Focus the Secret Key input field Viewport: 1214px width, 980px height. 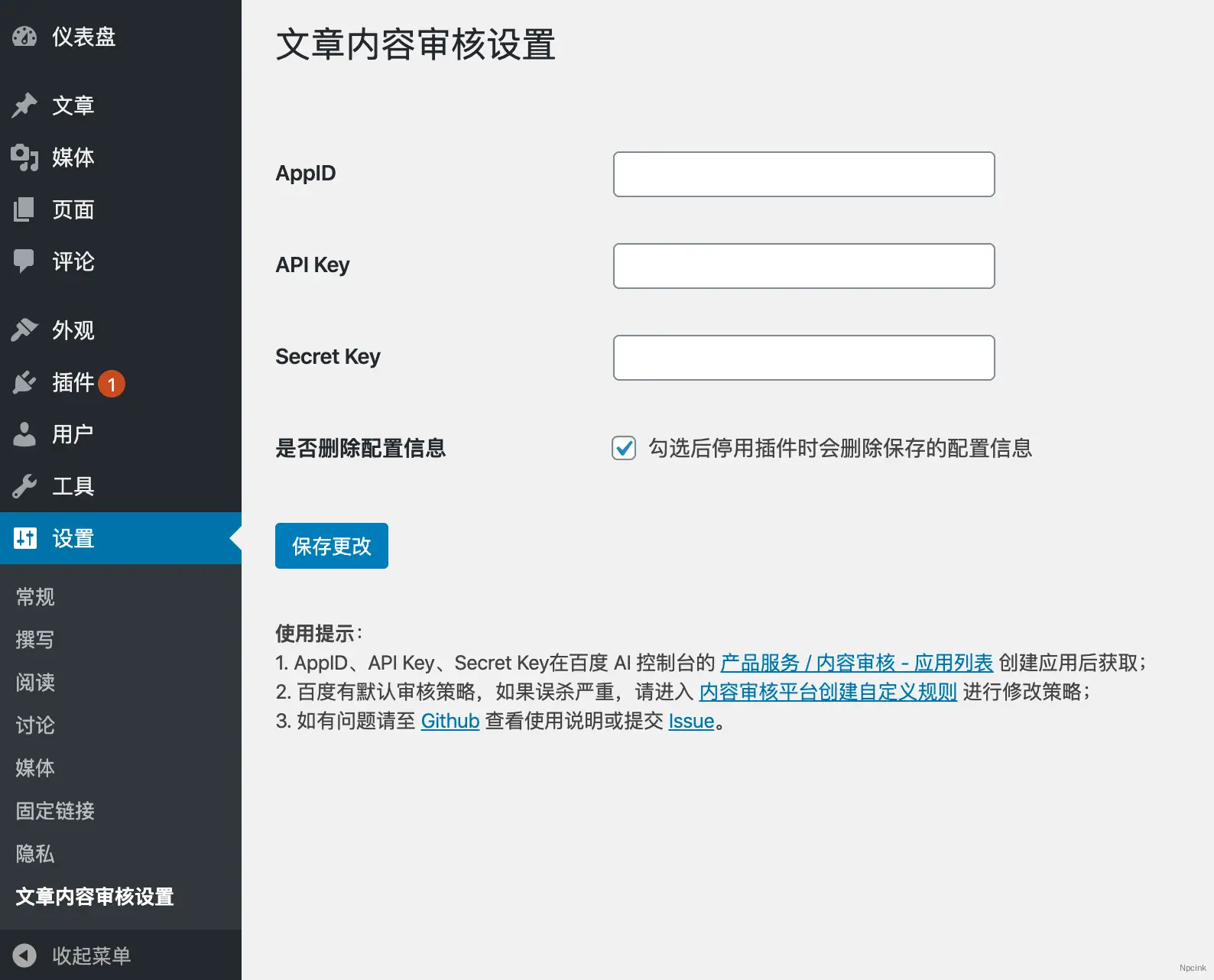point(803,358)
